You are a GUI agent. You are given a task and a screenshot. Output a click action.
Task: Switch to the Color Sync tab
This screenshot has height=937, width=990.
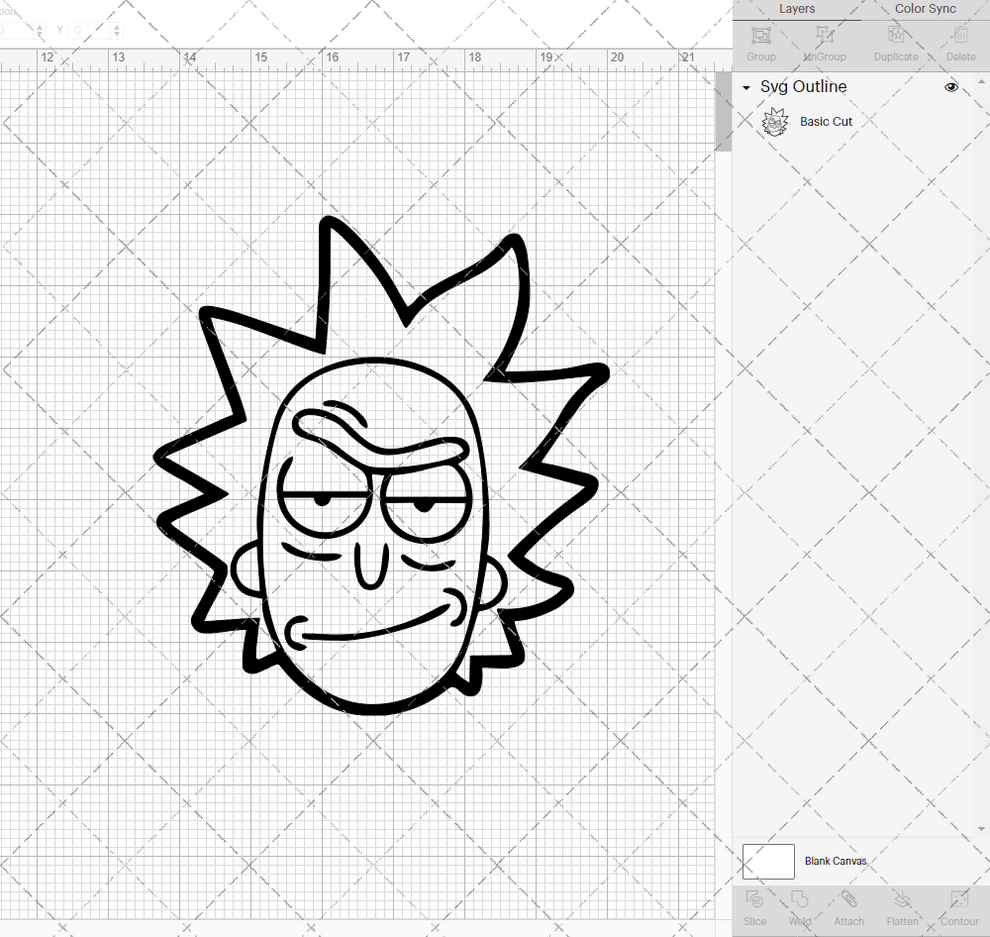(924, 9)
